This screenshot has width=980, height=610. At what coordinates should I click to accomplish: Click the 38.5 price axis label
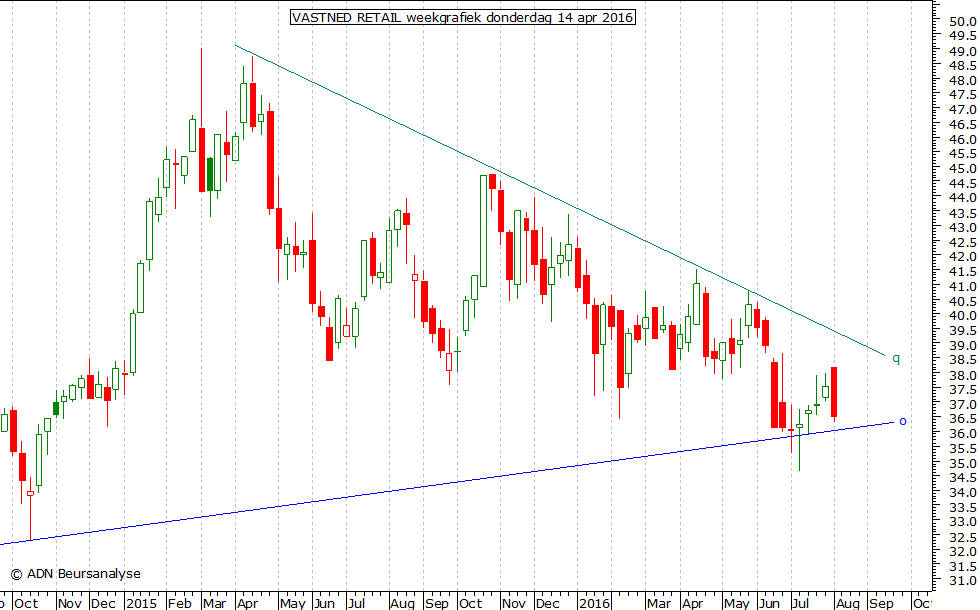pos(963,360)
